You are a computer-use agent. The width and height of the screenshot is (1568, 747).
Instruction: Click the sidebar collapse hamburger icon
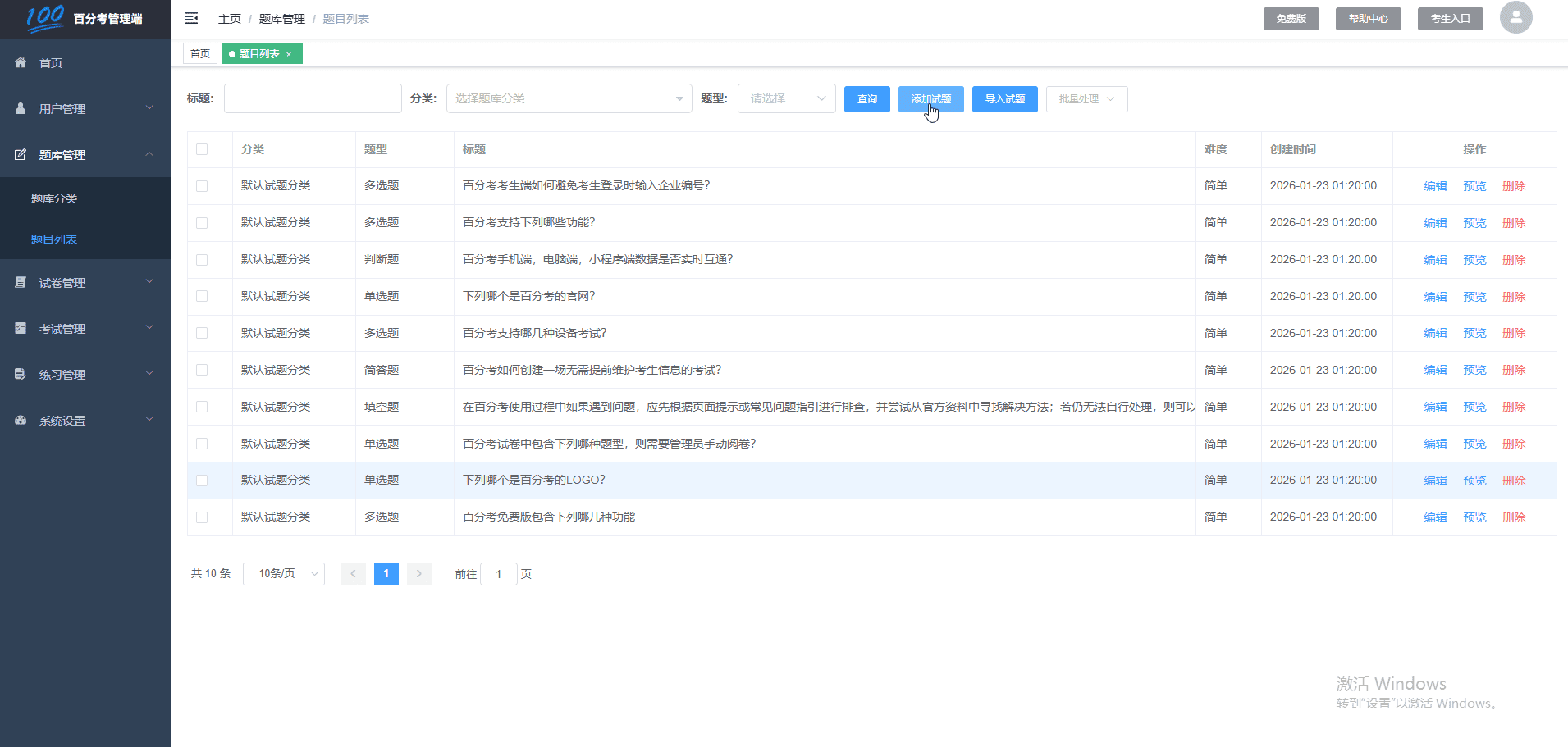pos(191,18)
